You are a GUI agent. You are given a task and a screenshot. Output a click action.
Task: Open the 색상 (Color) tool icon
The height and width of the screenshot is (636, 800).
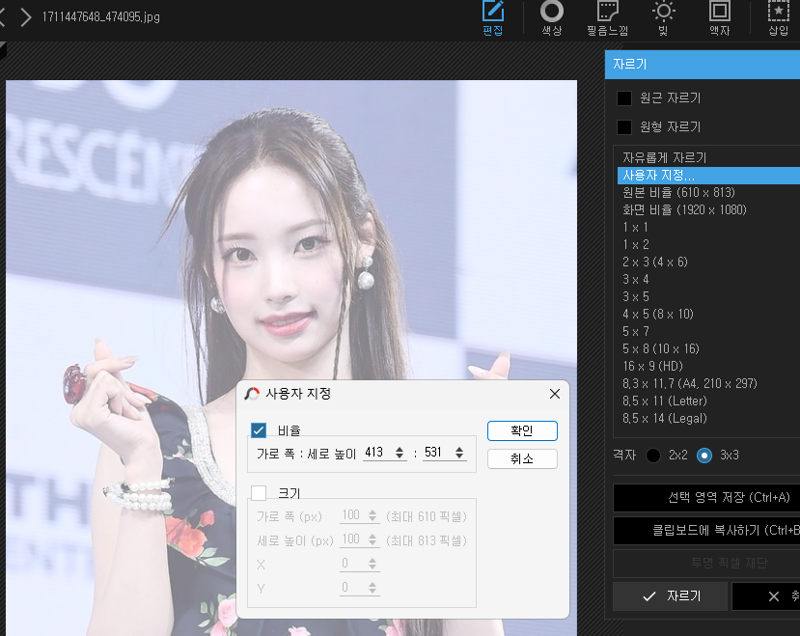[552, 18]
